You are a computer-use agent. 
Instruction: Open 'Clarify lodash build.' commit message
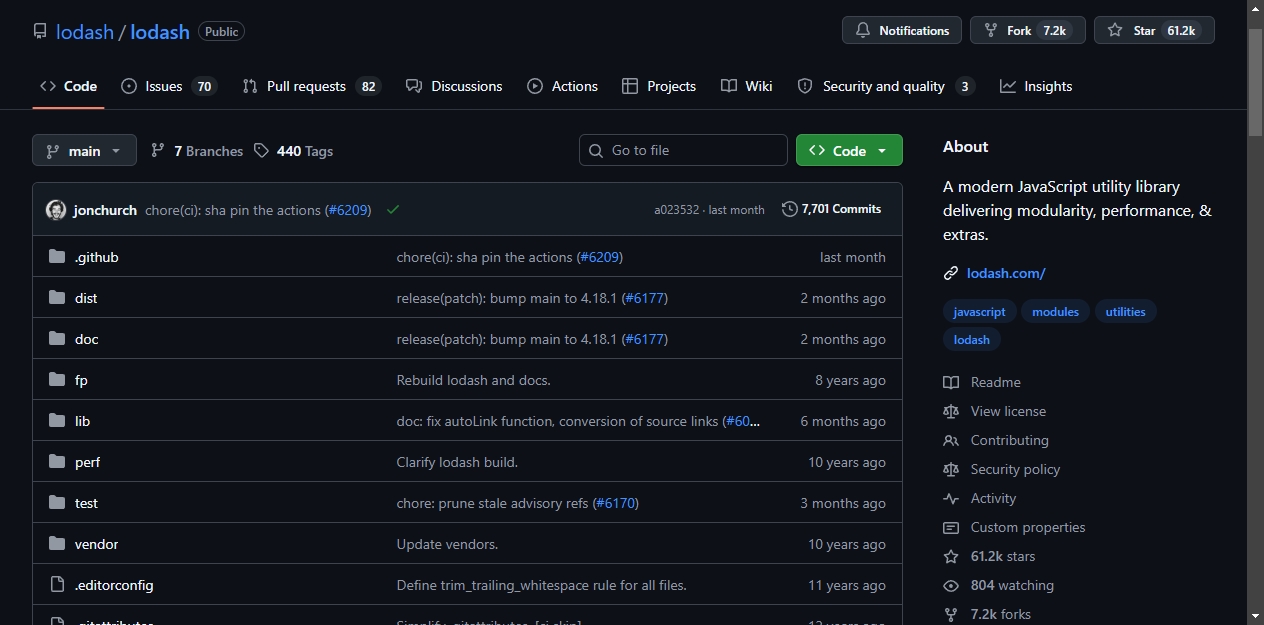(457, 462)
